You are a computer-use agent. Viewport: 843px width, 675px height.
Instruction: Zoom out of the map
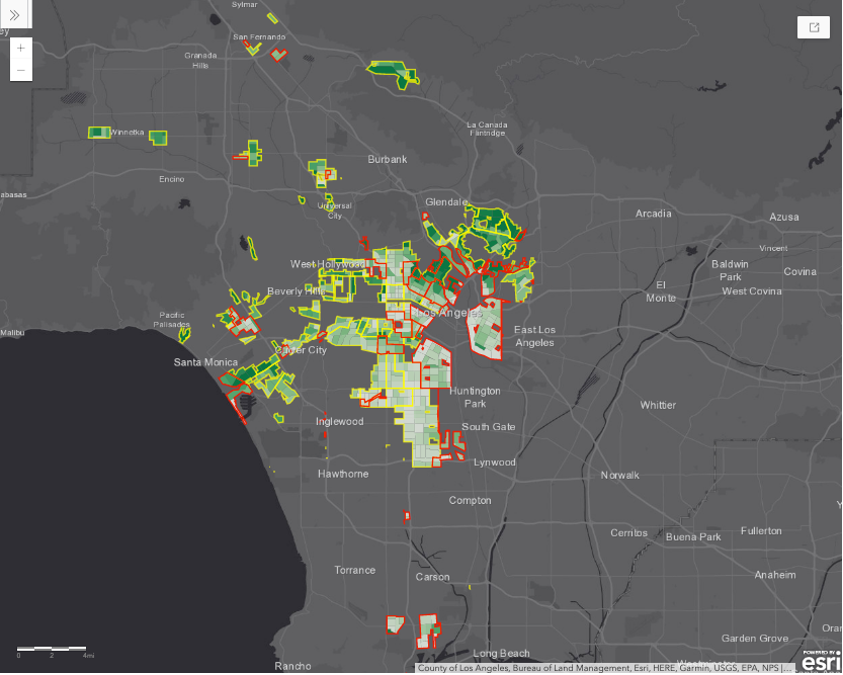coord(21,70)
